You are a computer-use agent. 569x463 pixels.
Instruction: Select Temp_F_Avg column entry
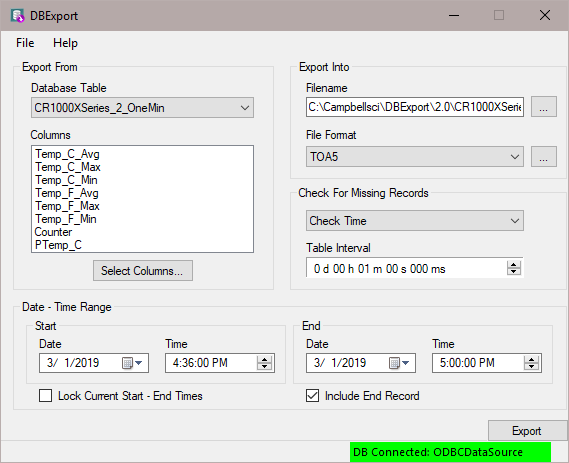coord(67,193)
